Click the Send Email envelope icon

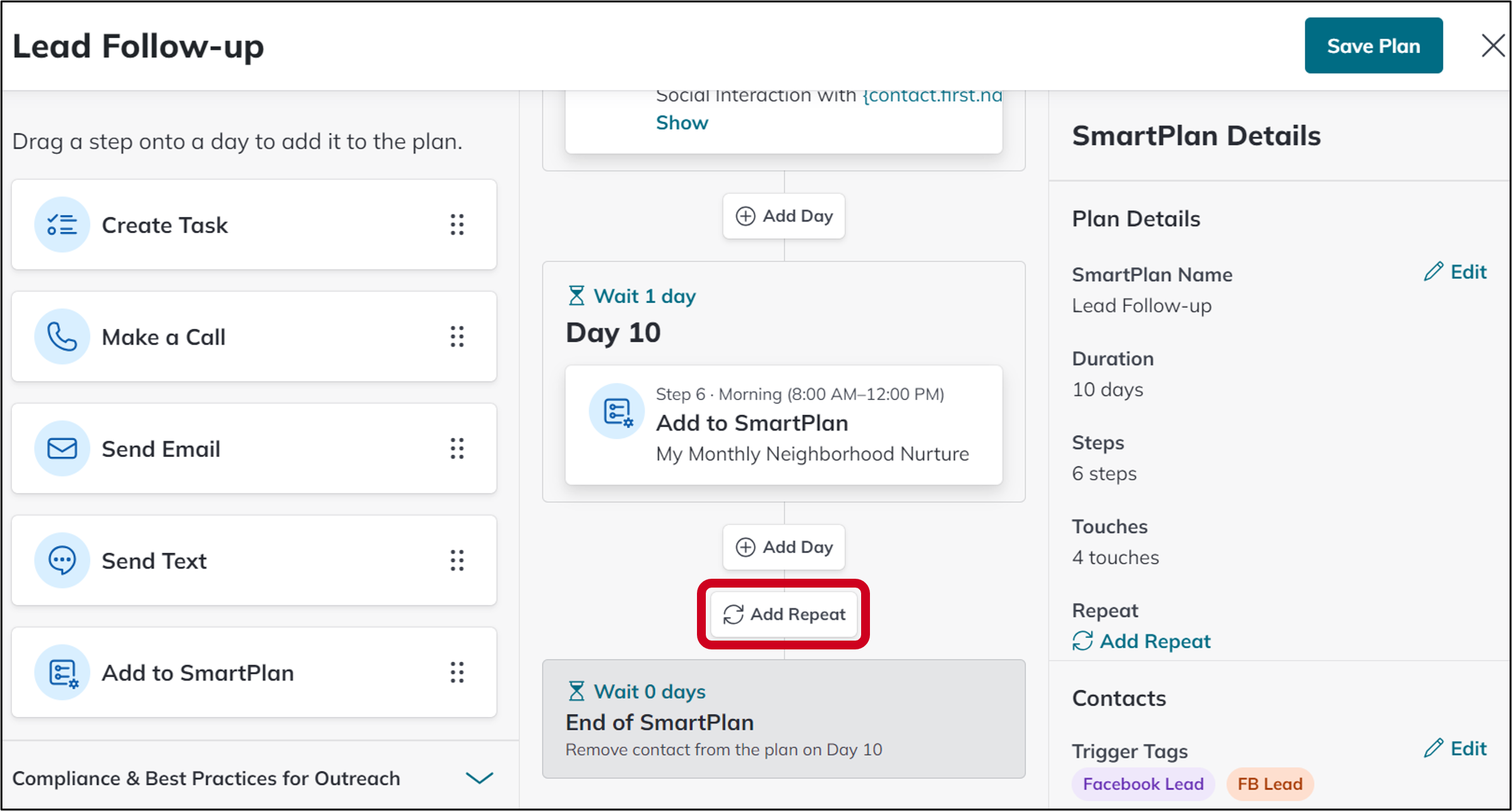(62, 449)
